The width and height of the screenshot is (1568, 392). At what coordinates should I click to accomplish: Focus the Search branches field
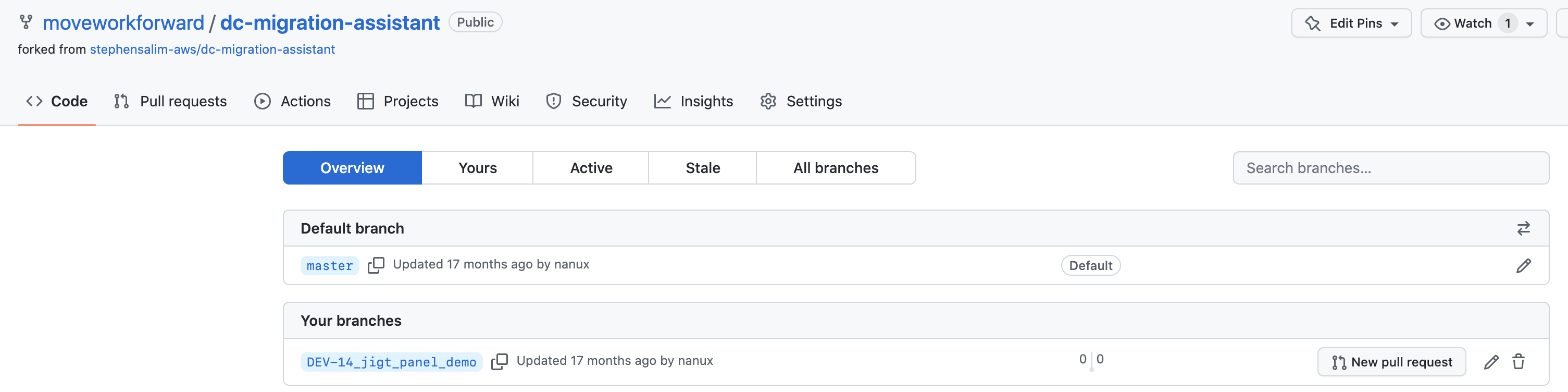pos(1390,168)
